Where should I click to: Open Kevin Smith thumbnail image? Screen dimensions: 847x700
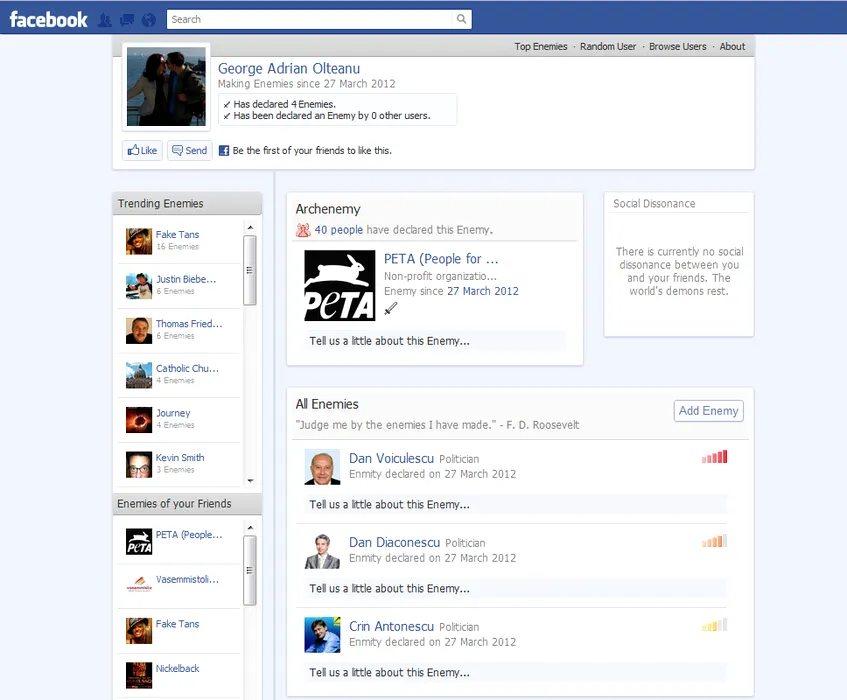coord(139,465)
